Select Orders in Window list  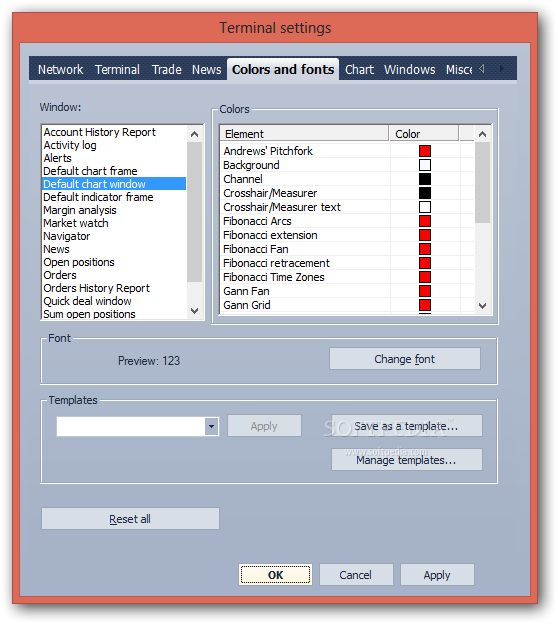coord(114,275)
